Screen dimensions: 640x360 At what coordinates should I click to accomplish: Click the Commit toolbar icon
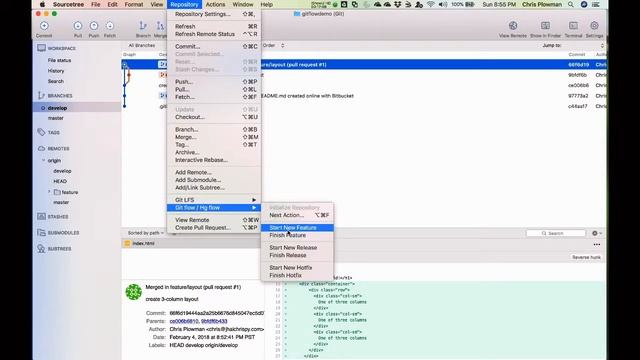(44, 26)
